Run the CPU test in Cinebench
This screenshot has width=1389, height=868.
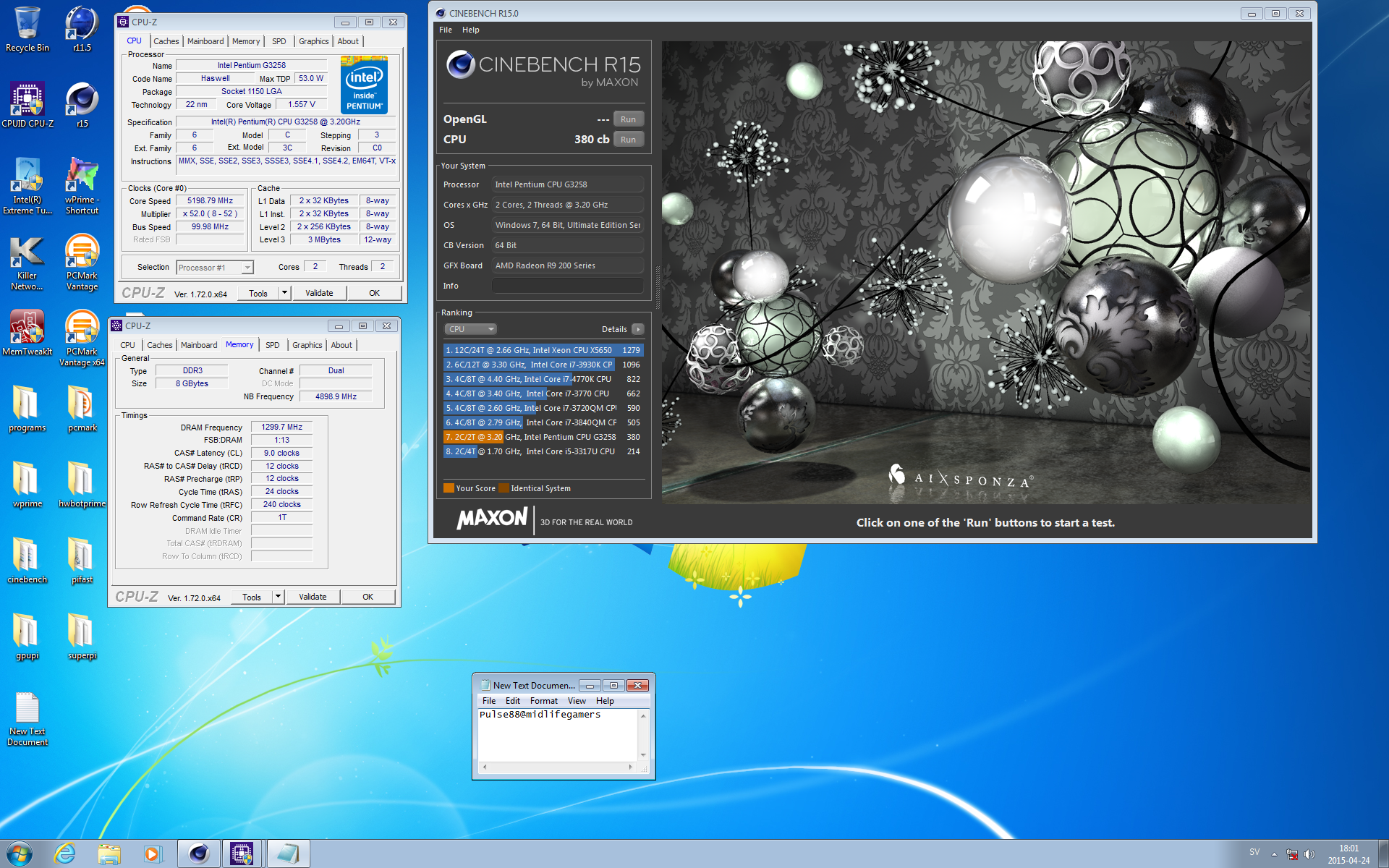click(x=628, y=140)
